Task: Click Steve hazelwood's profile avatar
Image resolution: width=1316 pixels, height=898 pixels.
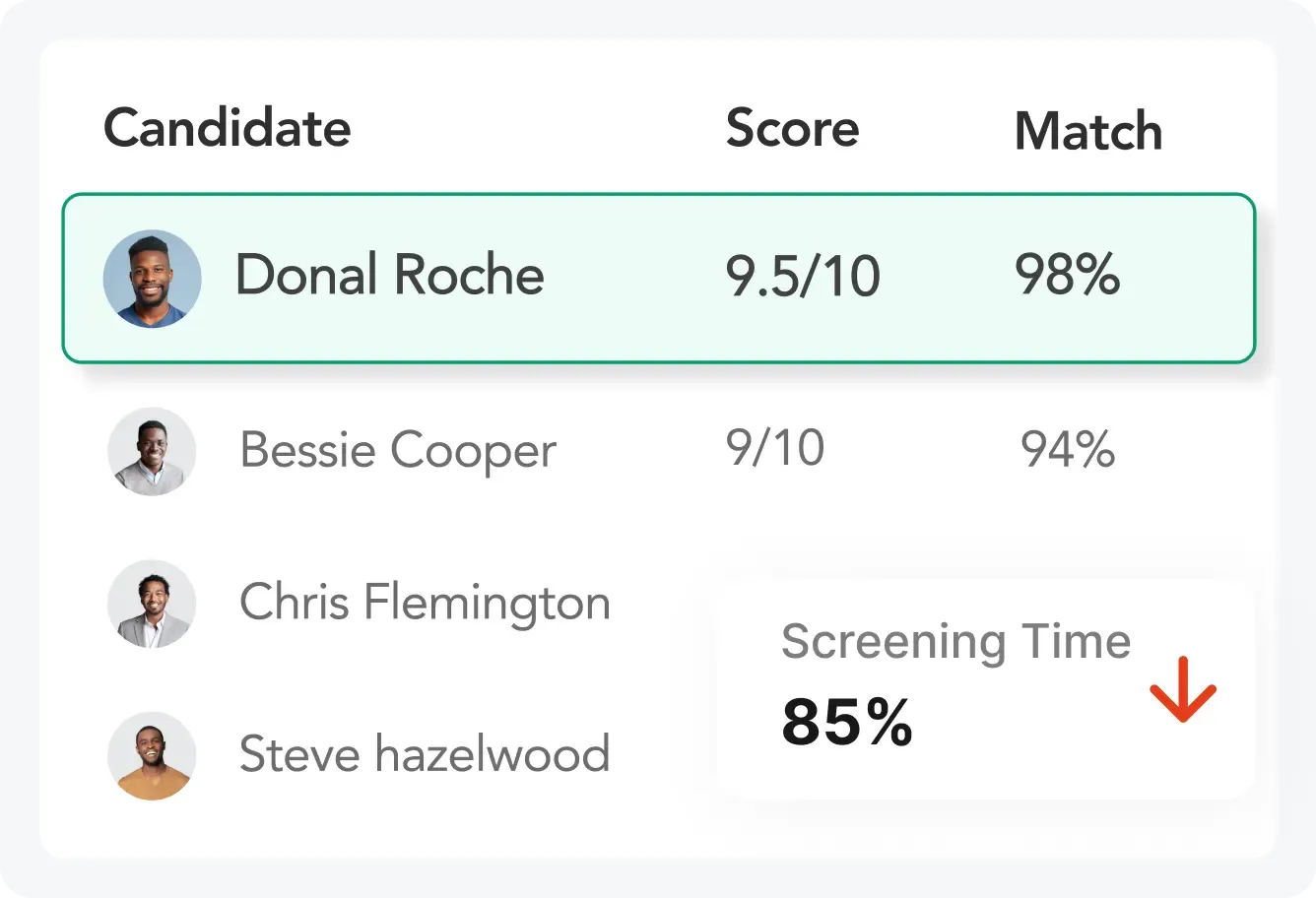Action: (152, 755)
